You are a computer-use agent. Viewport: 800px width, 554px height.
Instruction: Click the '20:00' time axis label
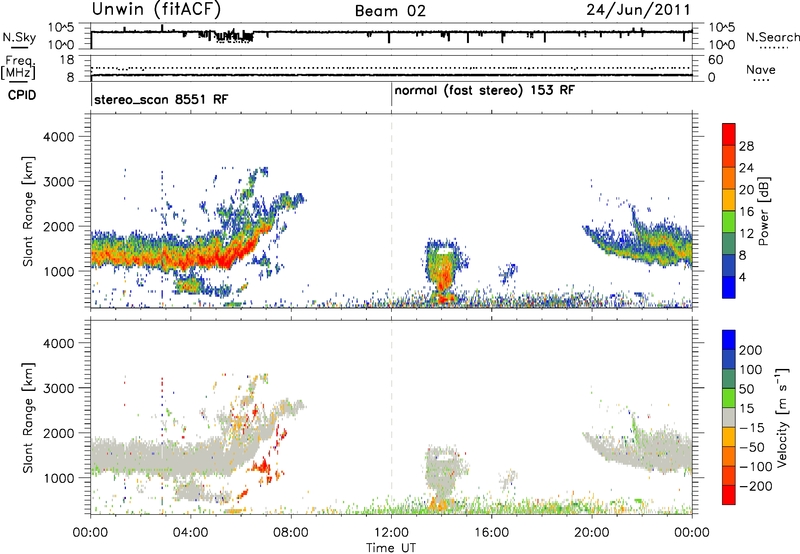(x=592, y=533)
